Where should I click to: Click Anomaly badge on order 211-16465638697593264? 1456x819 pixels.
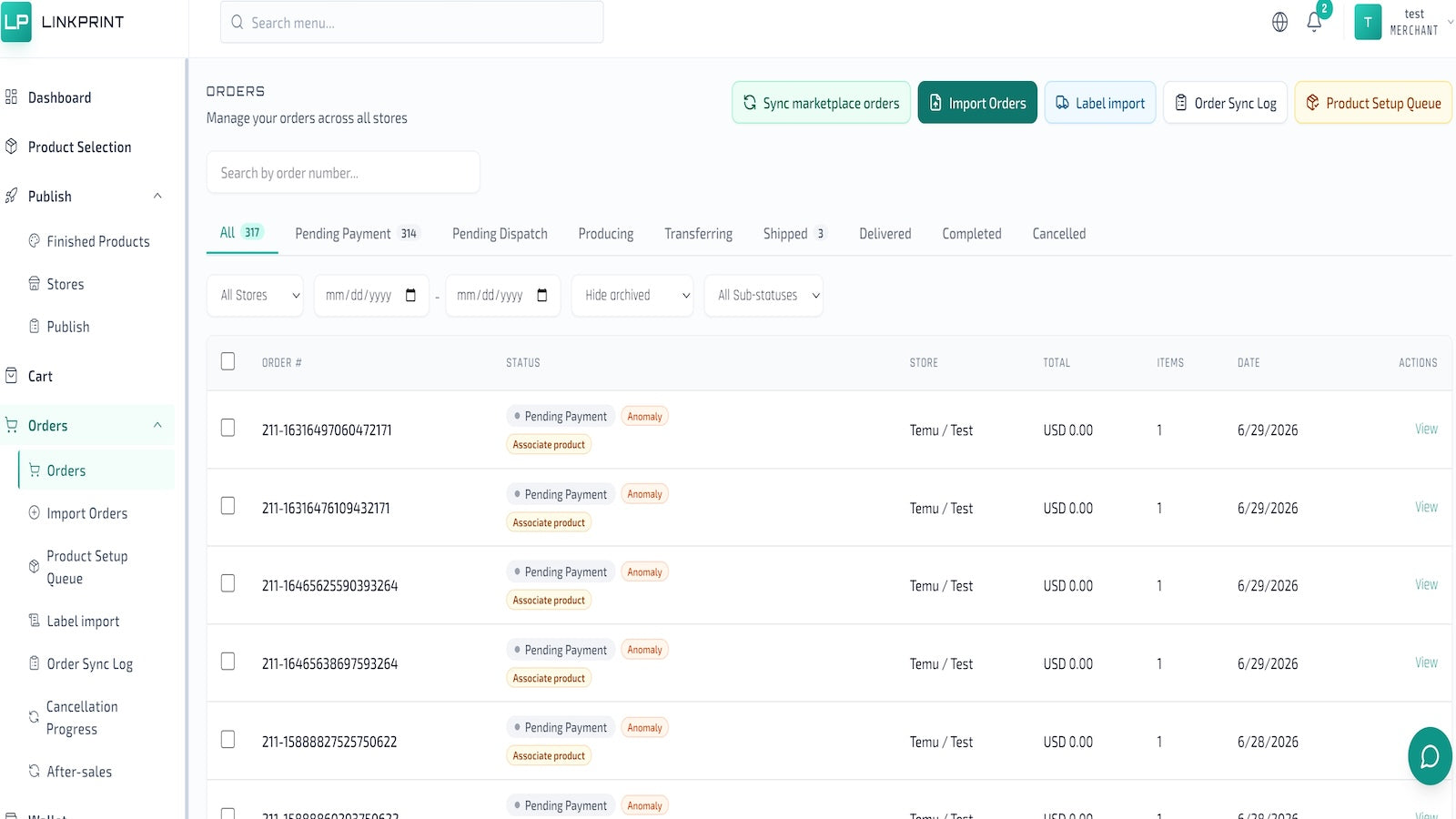click(x=644, y=650)
